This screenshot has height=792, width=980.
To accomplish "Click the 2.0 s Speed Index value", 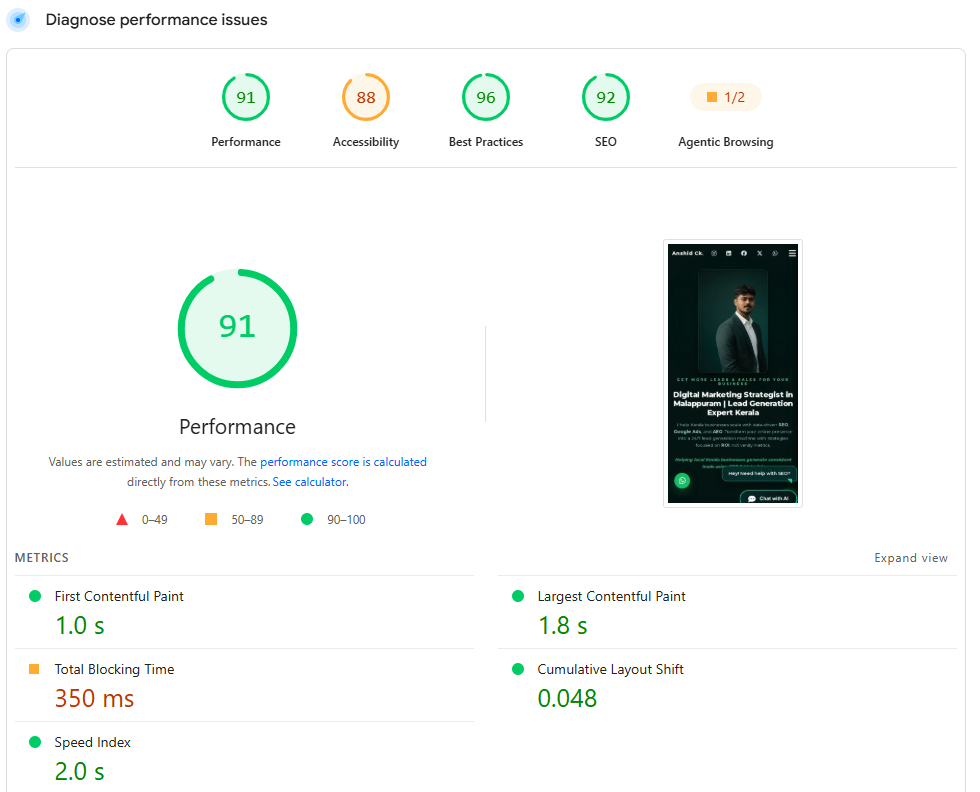I will 79,771.
